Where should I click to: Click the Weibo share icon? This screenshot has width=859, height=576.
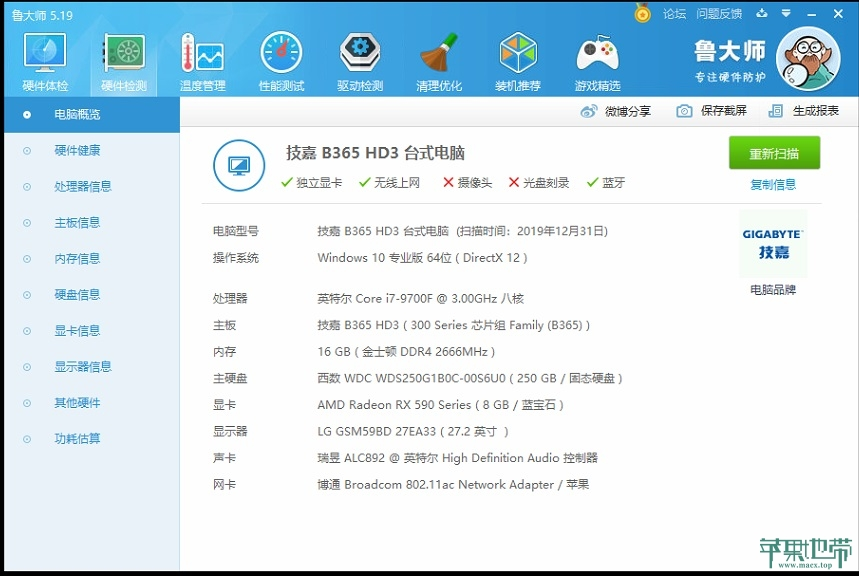pos(589,111)
